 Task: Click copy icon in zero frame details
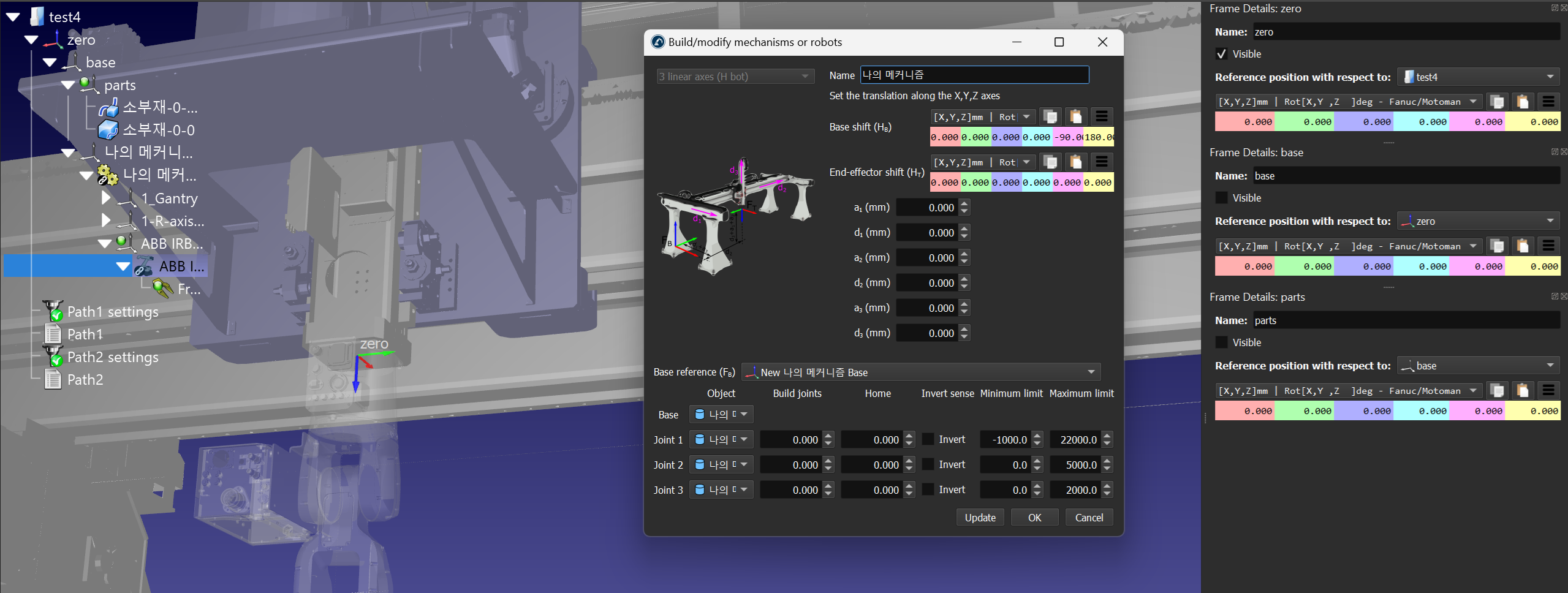[1496, 102]
